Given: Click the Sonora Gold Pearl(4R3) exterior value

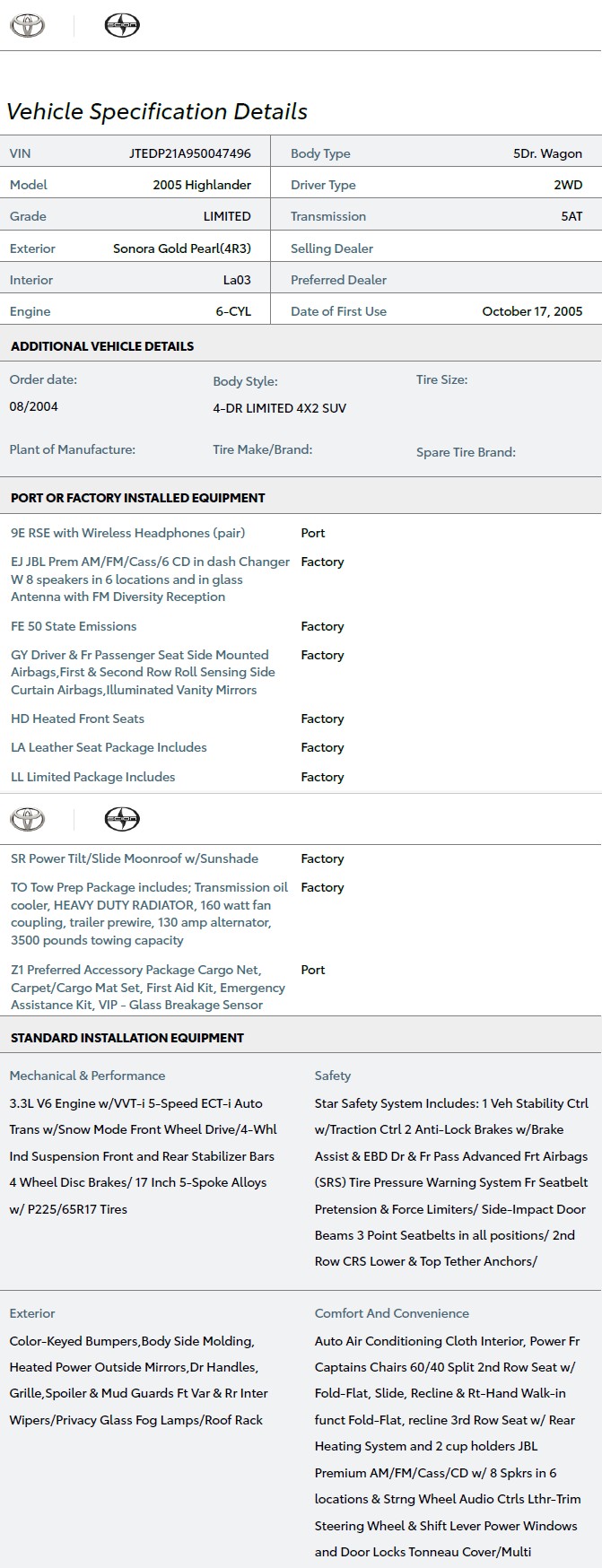Looking at the screenshot, I should click(x=182, y=248).
